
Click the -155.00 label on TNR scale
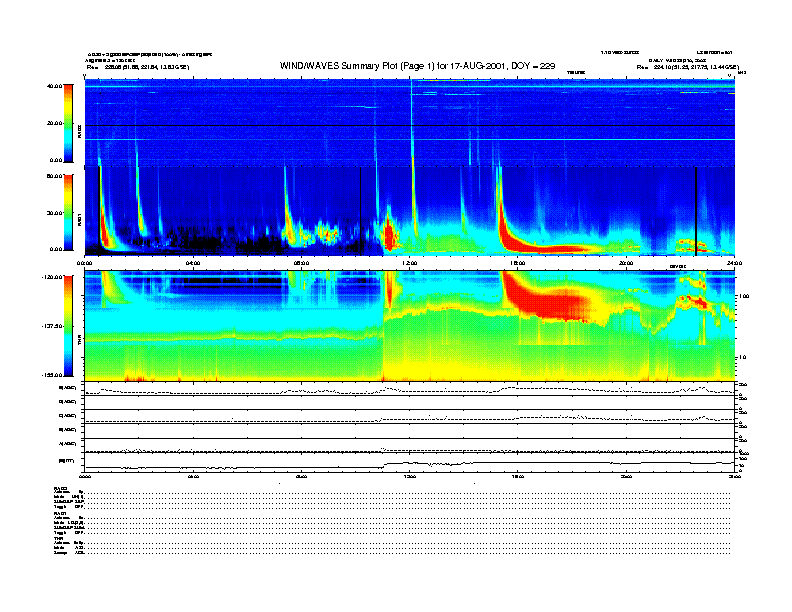tap(52, 375)
